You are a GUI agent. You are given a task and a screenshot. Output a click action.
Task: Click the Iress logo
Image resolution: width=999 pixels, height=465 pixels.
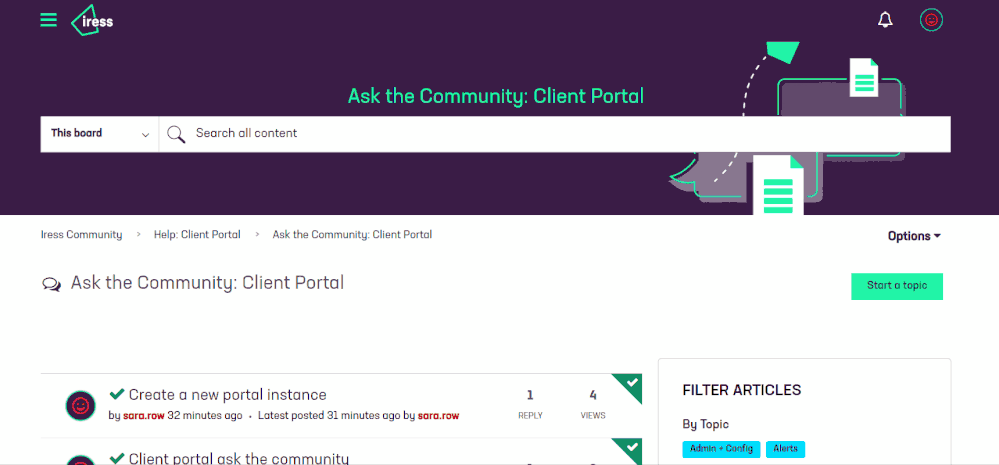[x=92, y=20]
